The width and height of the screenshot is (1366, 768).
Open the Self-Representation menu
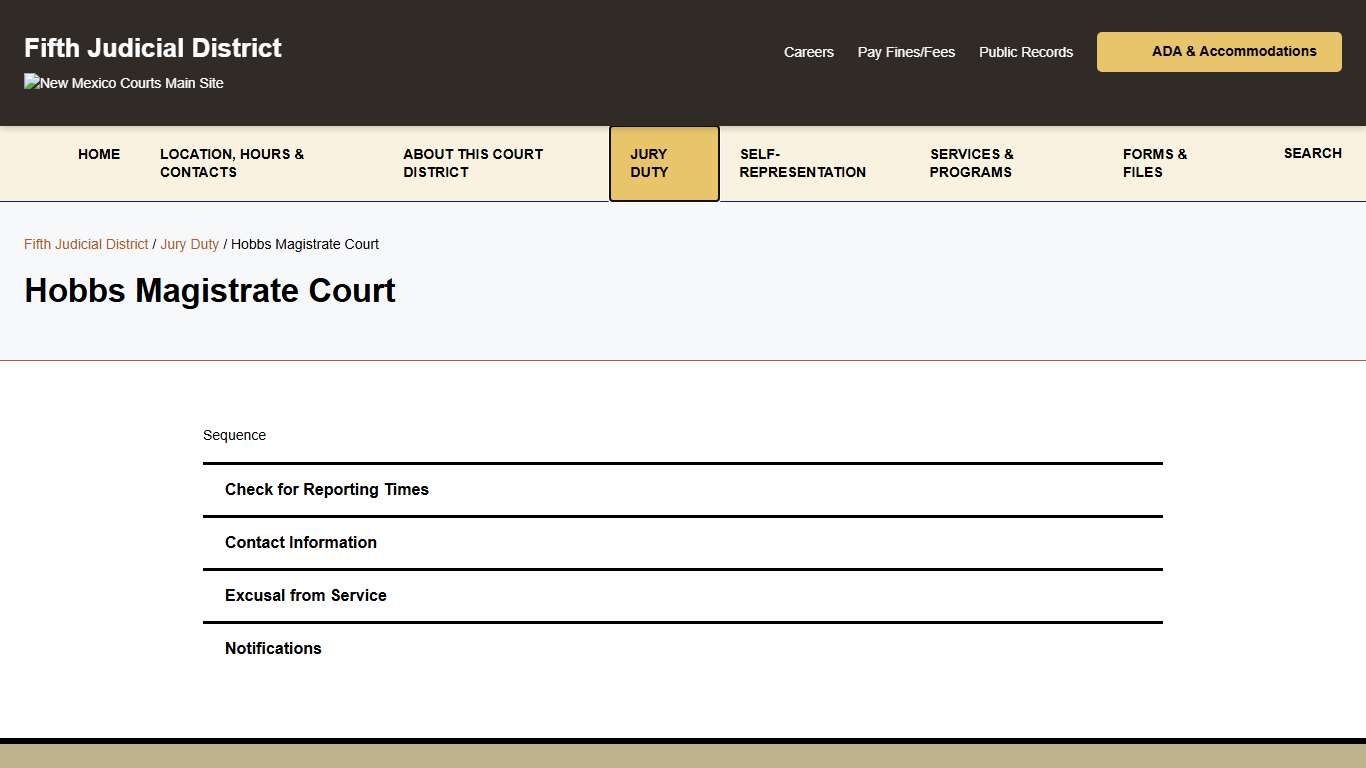[802, 163]
